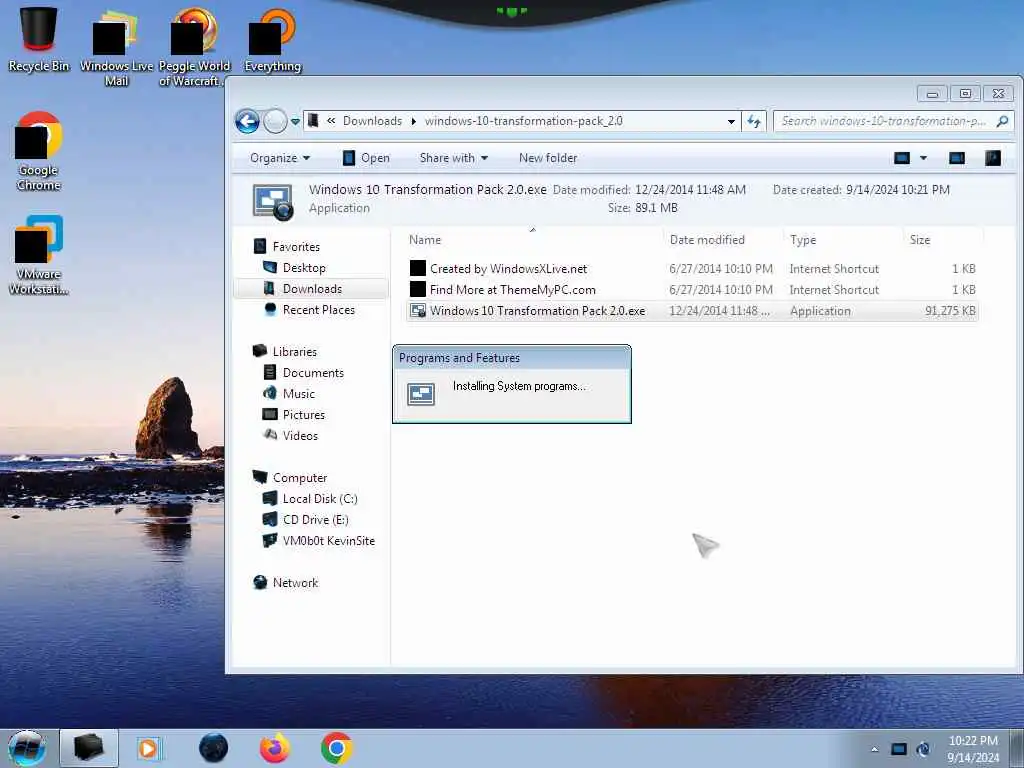Select Windows 10 Transformation Pack 2.0.exe file
Image resolution: width=1024 pixels, height=768 pixels.
tap(692, 311)
